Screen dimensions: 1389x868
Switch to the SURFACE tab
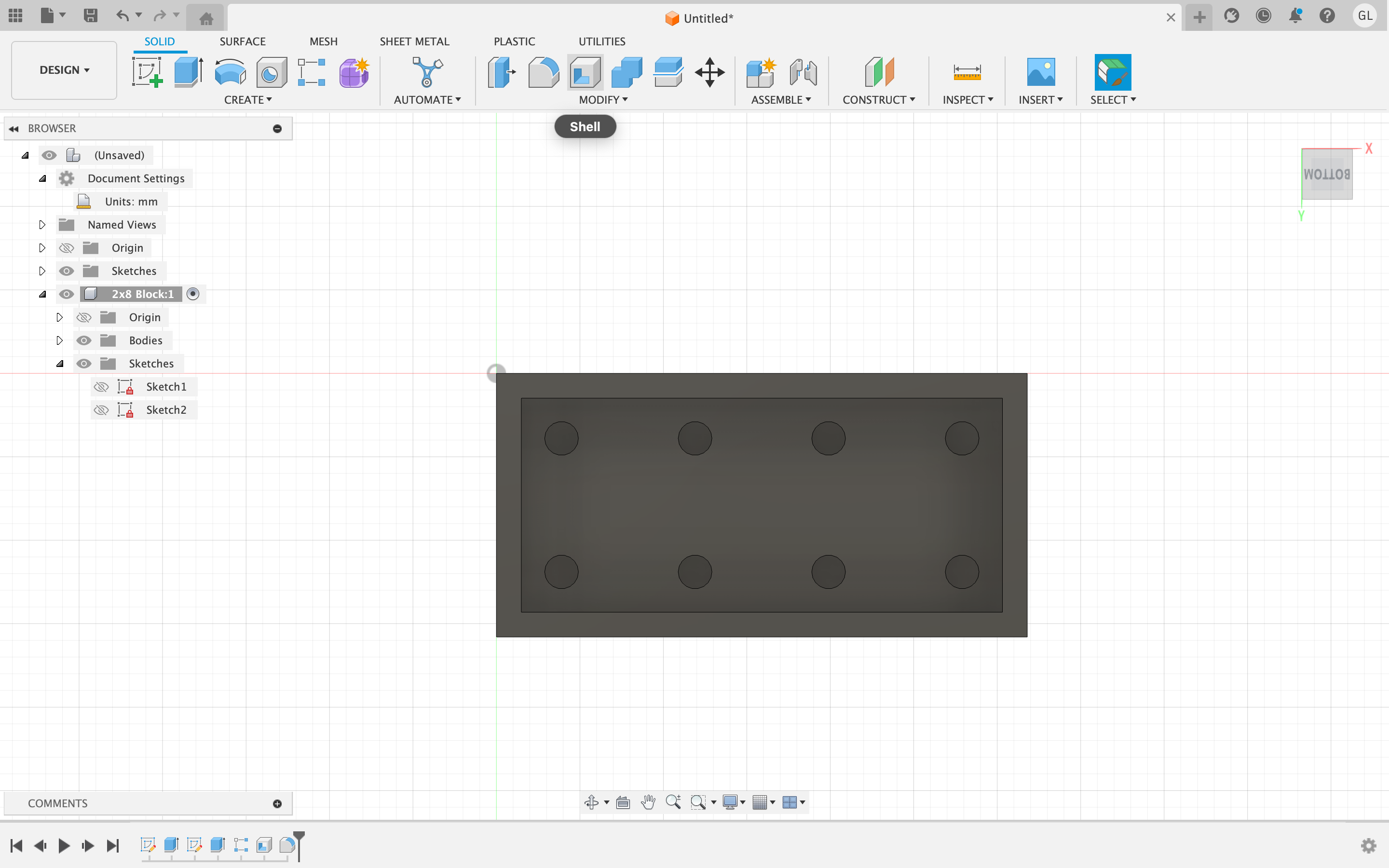[x=242, y=41]
